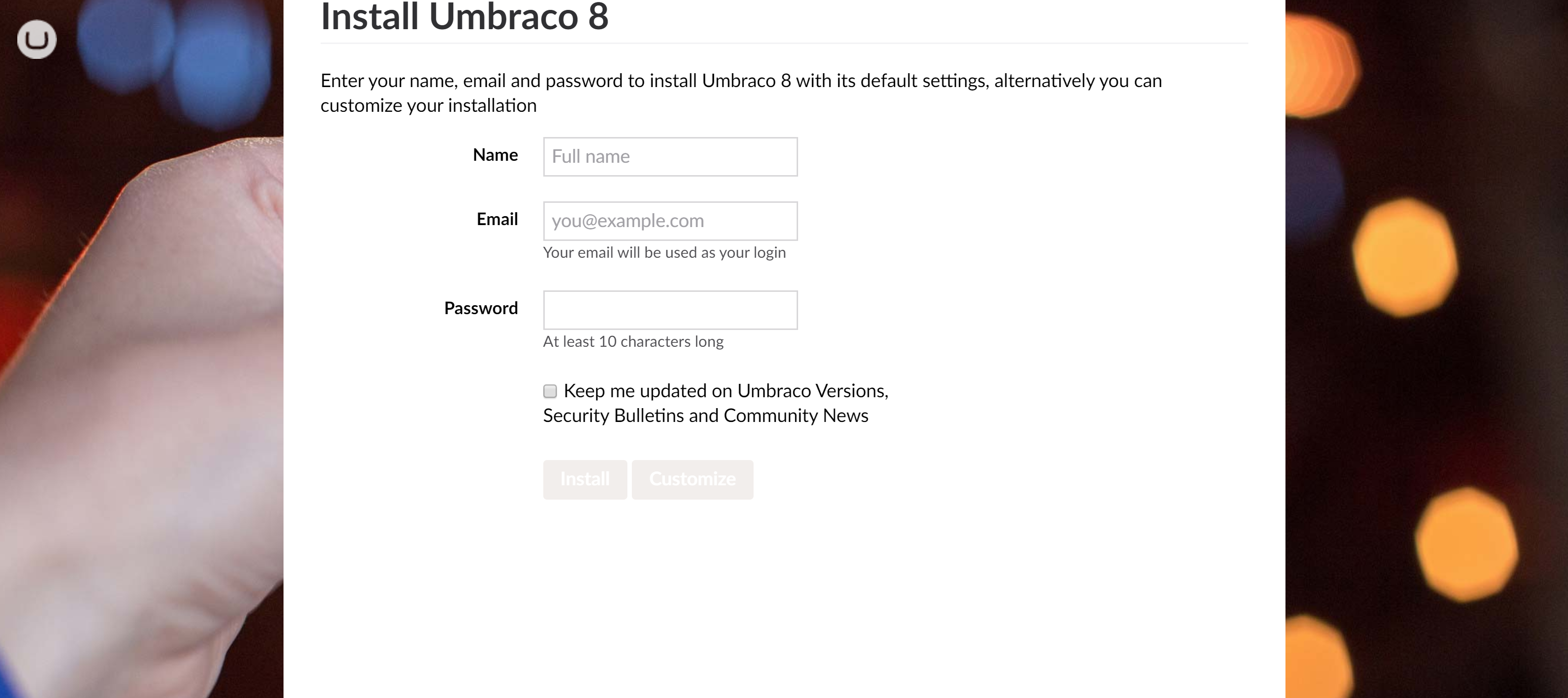Click the installer intro paragraph text
This screenshot has height=698, width=1568.
coord(741,93)
